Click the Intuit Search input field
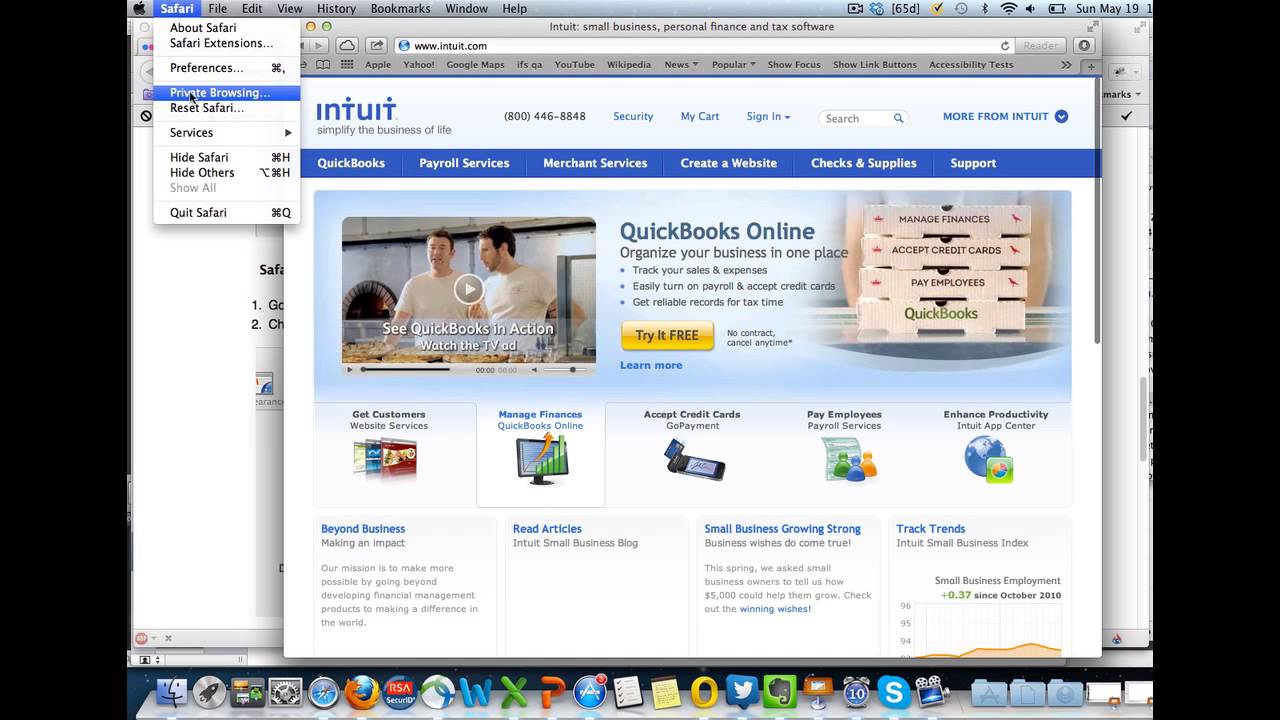Viewport: 1280px width, 720px height. [x=855, y=118]
